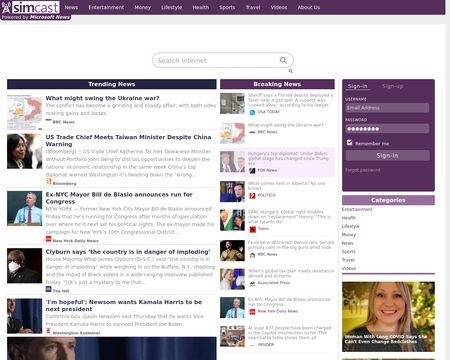Viewport: 450px width, 360px height.
Task: Open headline 'Clyburn says the country is in danger'
Action: click(128, 252)
